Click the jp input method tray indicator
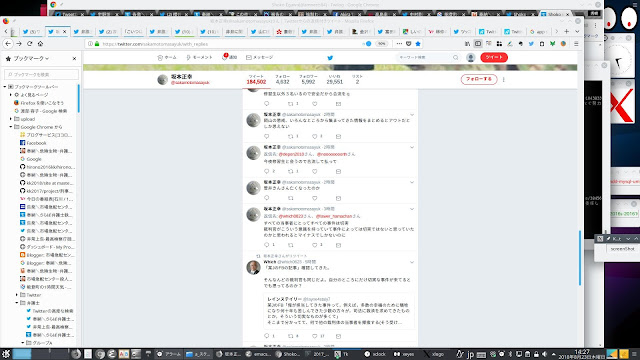 (470, 354)
